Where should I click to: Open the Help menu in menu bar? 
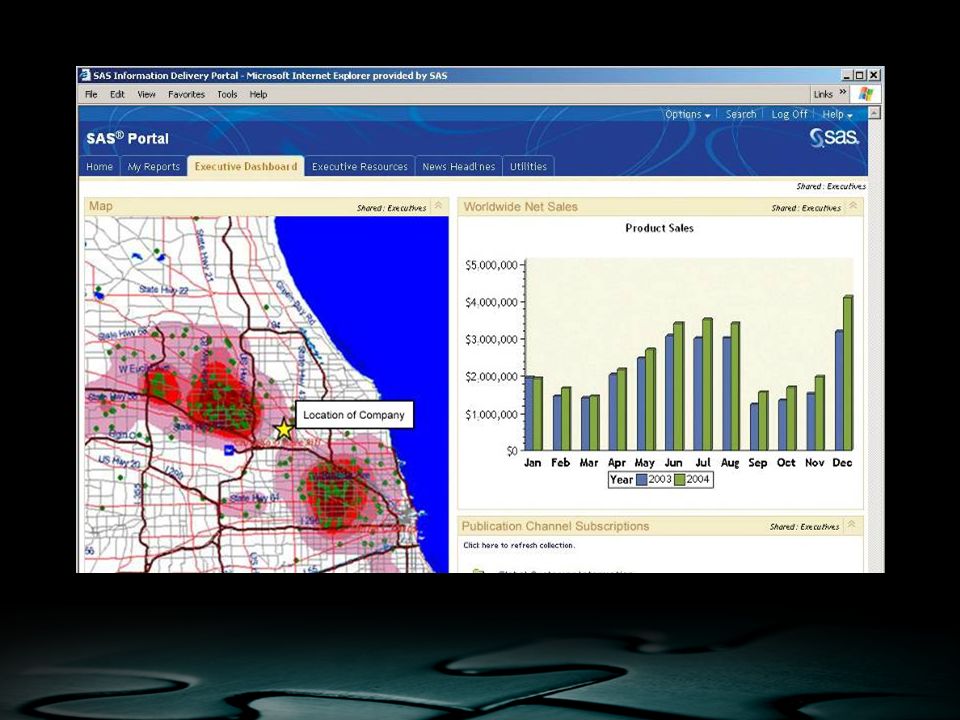tap(258, 94)
